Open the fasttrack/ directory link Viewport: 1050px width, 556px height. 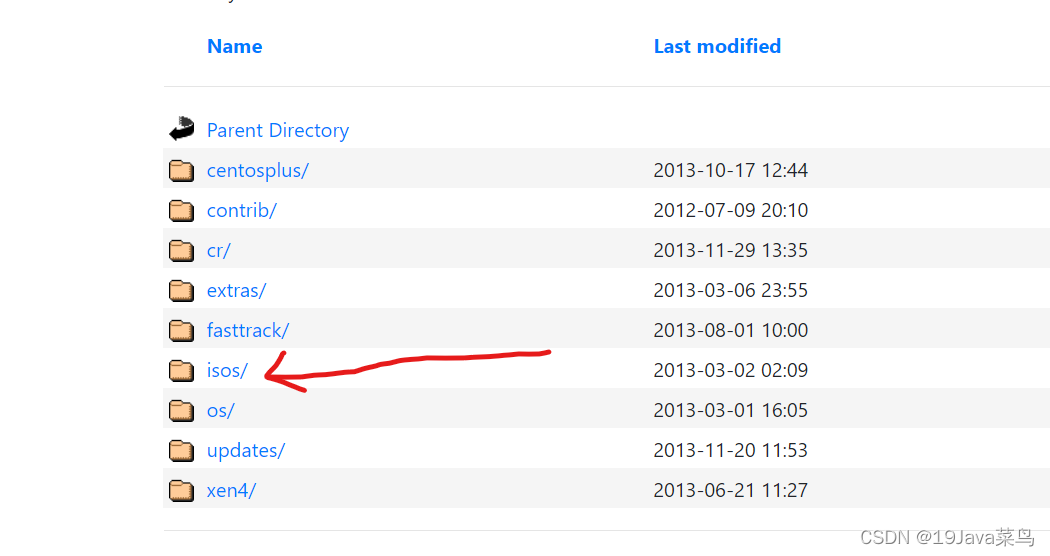(x=248, y=330)
